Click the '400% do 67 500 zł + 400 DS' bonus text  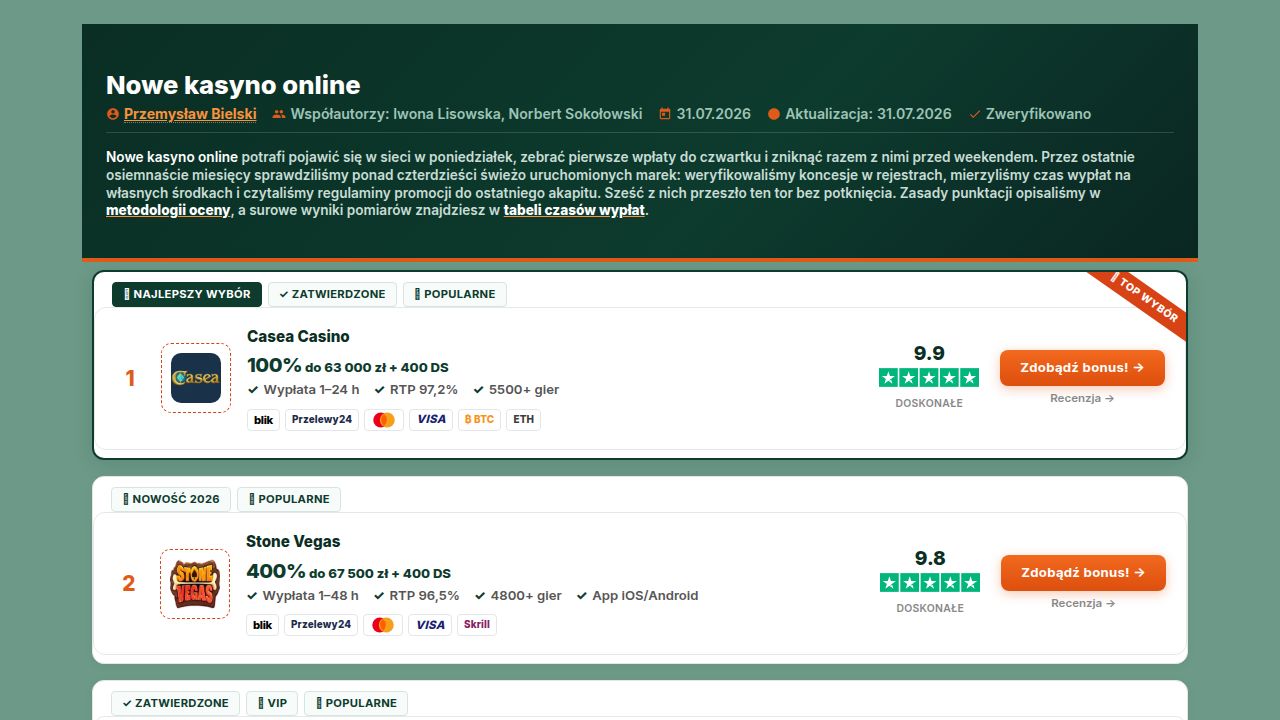click(349, 572)
